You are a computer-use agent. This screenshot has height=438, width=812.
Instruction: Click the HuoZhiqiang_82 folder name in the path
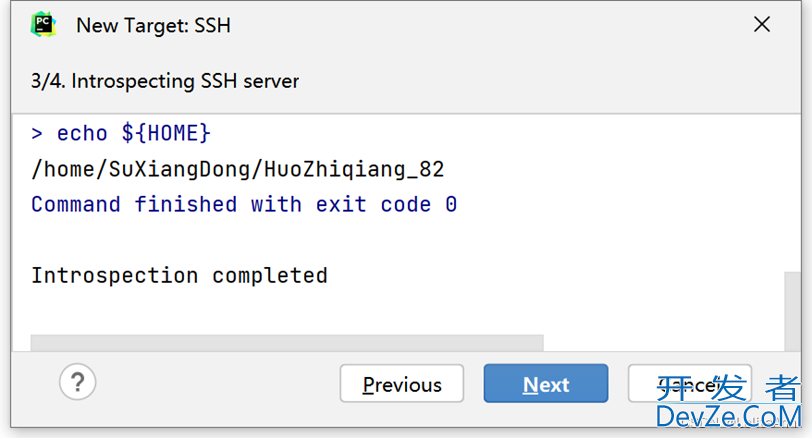coord(354,169)
